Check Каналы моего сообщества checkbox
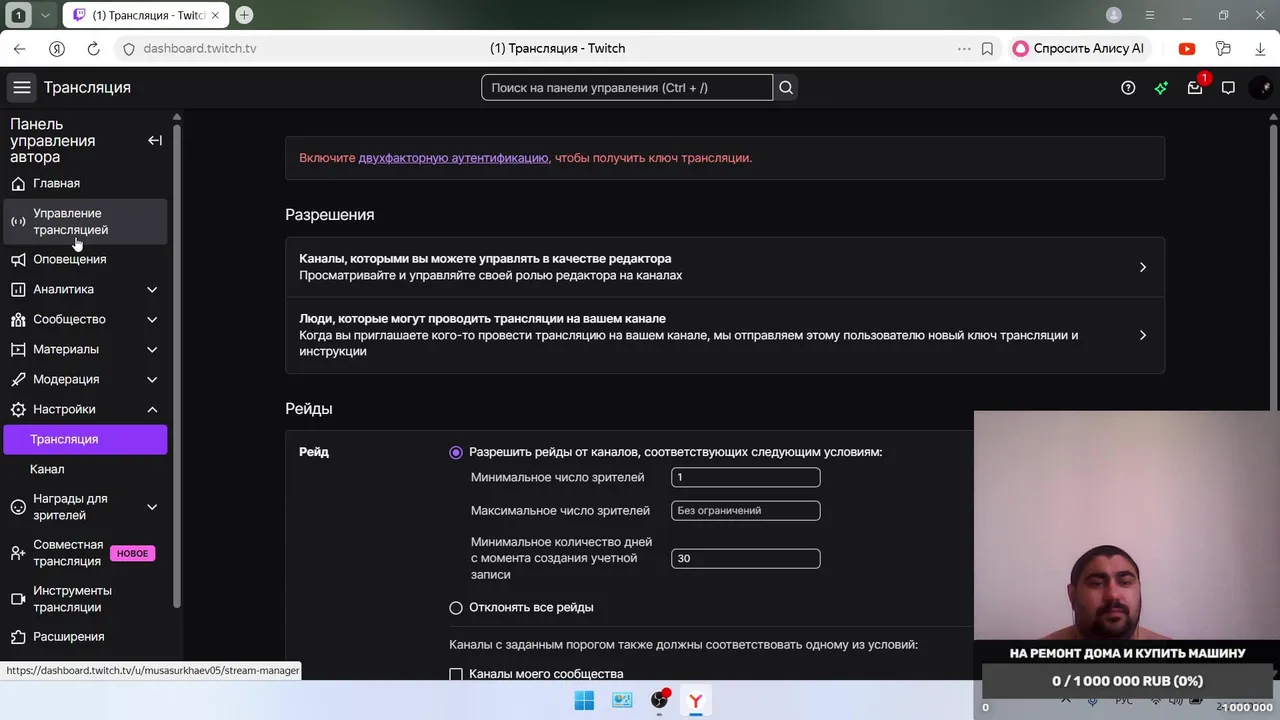The width and height of the screenshot is (1280, 720). click(456, 674)
